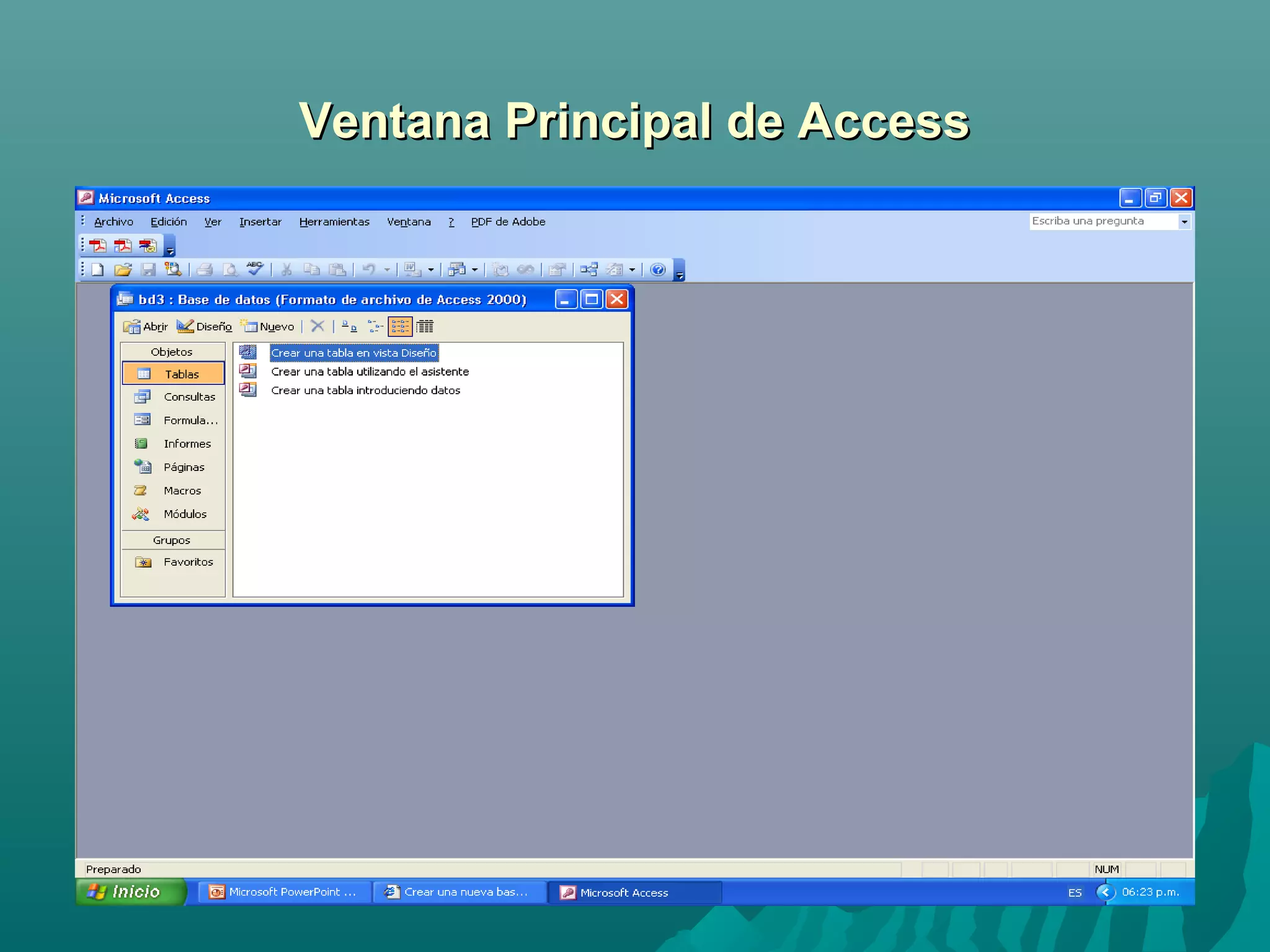Open the main toolbar options arrow
Viewport: 1270px width, 952px height.
pyautogui.click(x=680, y=271)
